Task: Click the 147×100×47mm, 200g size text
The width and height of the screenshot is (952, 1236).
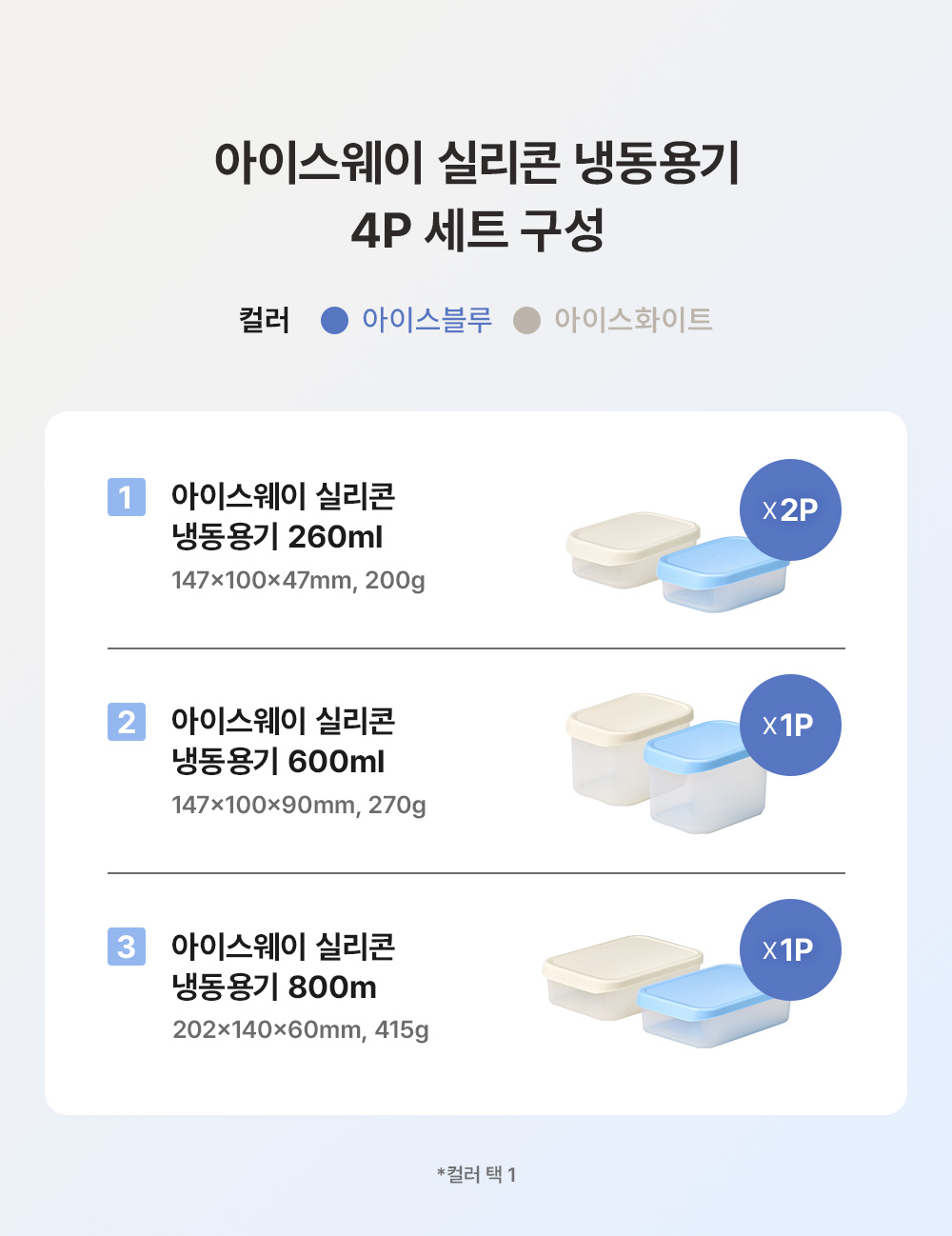Action: pos(298,580)
